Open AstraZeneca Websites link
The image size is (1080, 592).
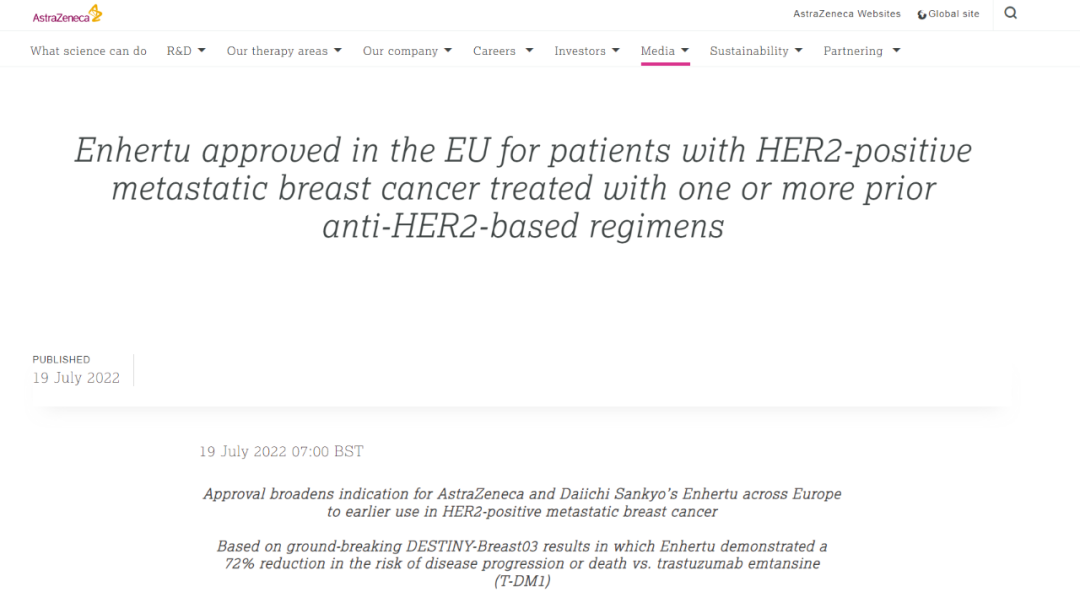point(846,14)
